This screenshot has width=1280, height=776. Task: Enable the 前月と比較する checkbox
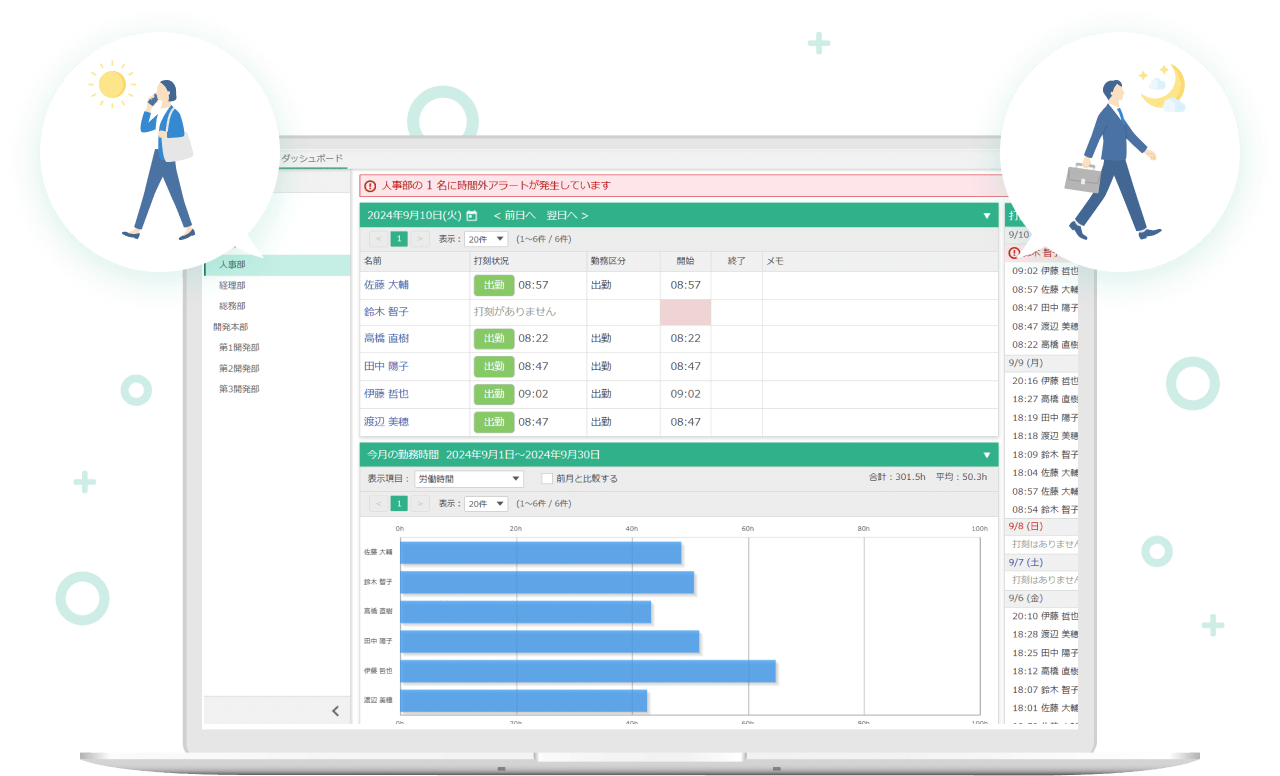(x=547, y=479)
